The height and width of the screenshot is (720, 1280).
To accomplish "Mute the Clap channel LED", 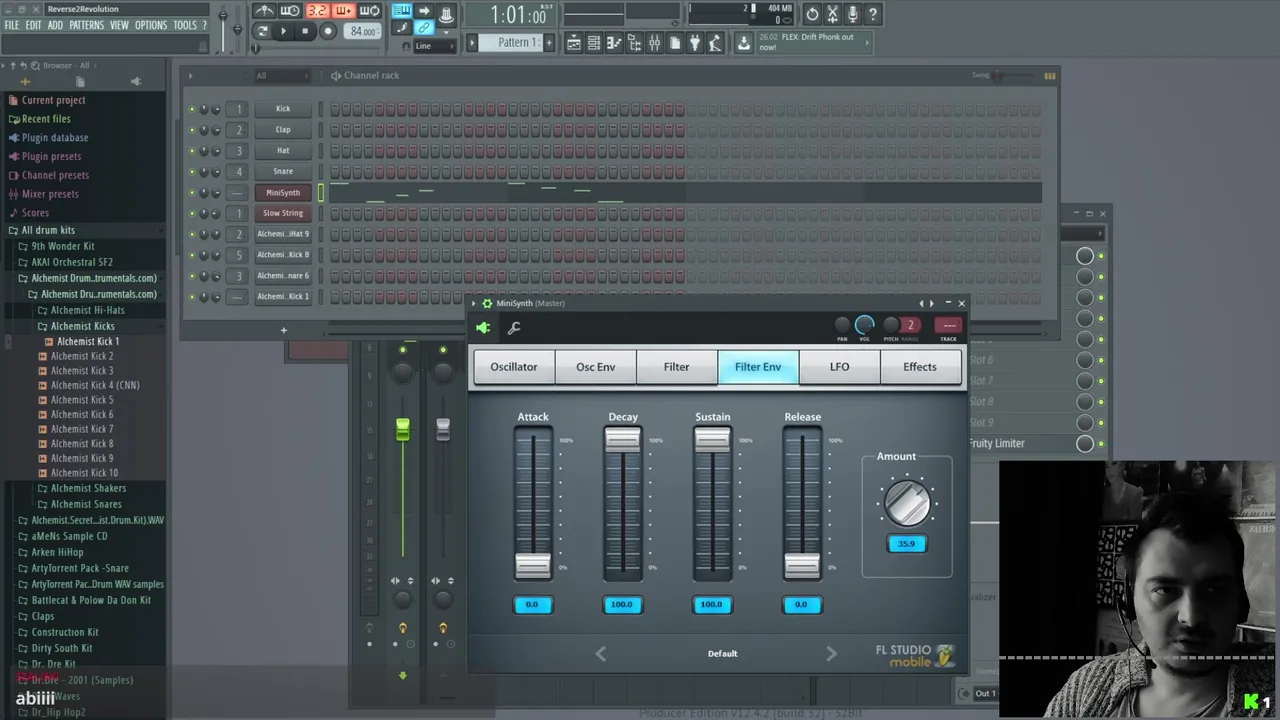I will pos(192,129).
